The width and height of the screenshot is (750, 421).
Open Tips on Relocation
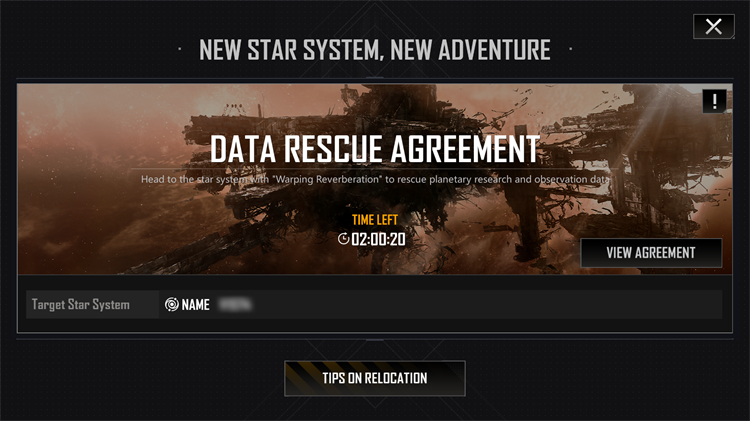375,378
